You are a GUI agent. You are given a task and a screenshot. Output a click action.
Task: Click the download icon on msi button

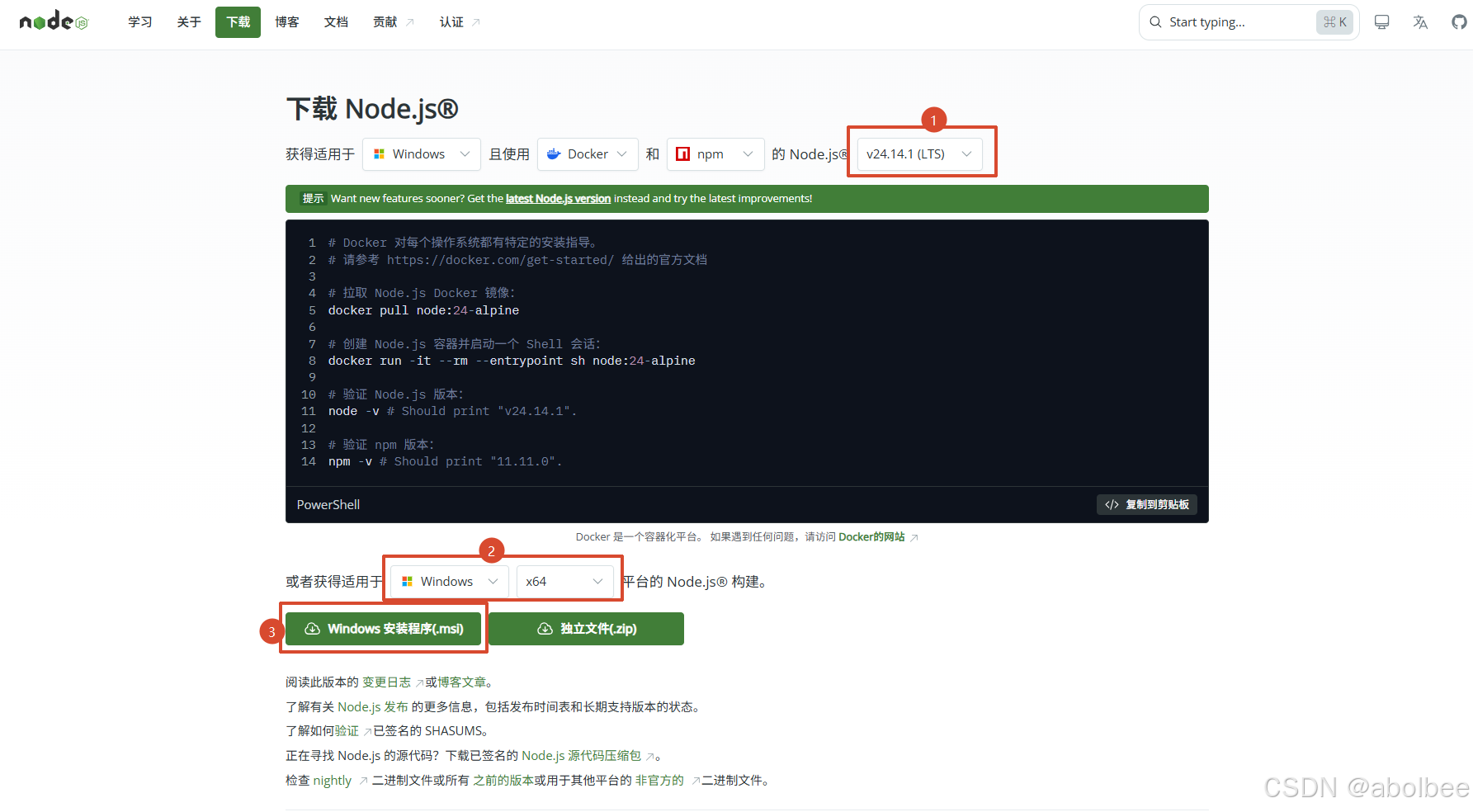point(313,629)
